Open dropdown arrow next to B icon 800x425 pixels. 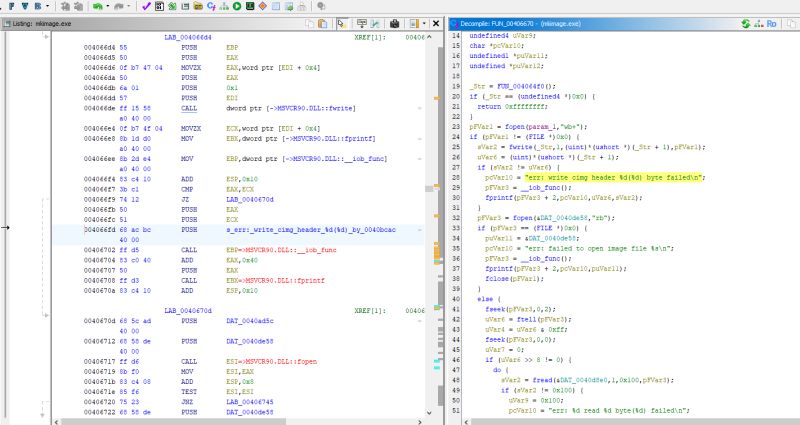(47, 7)
